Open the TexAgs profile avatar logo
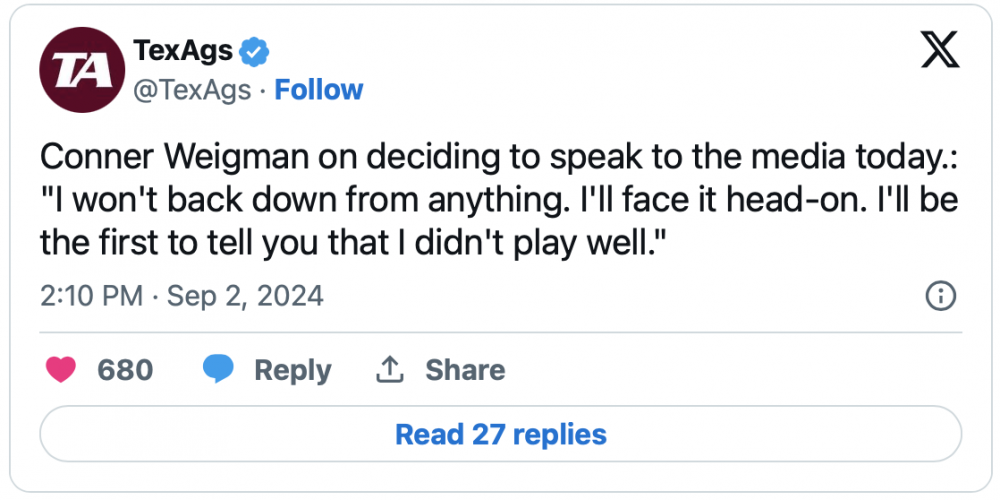The width and height of the screenshot is (1000, 500). (79, 69)
